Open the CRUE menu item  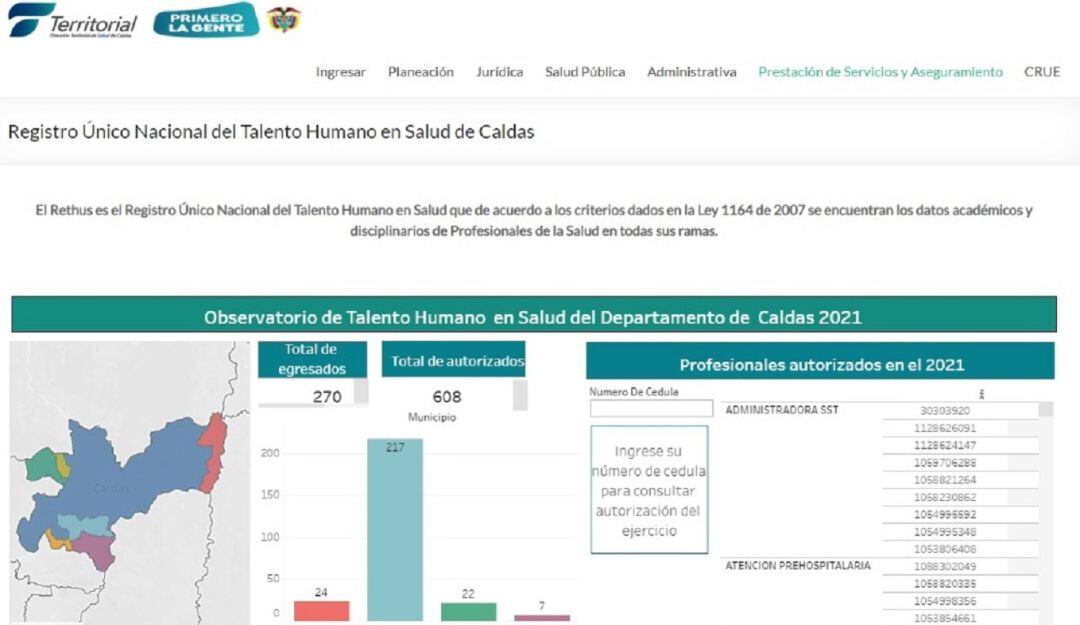pos(1043,72)
